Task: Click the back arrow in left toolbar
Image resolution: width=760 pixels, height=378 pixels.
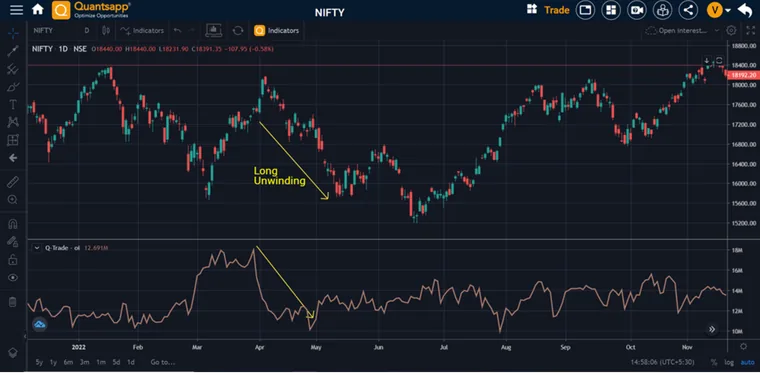Action: tap(13, 158)
